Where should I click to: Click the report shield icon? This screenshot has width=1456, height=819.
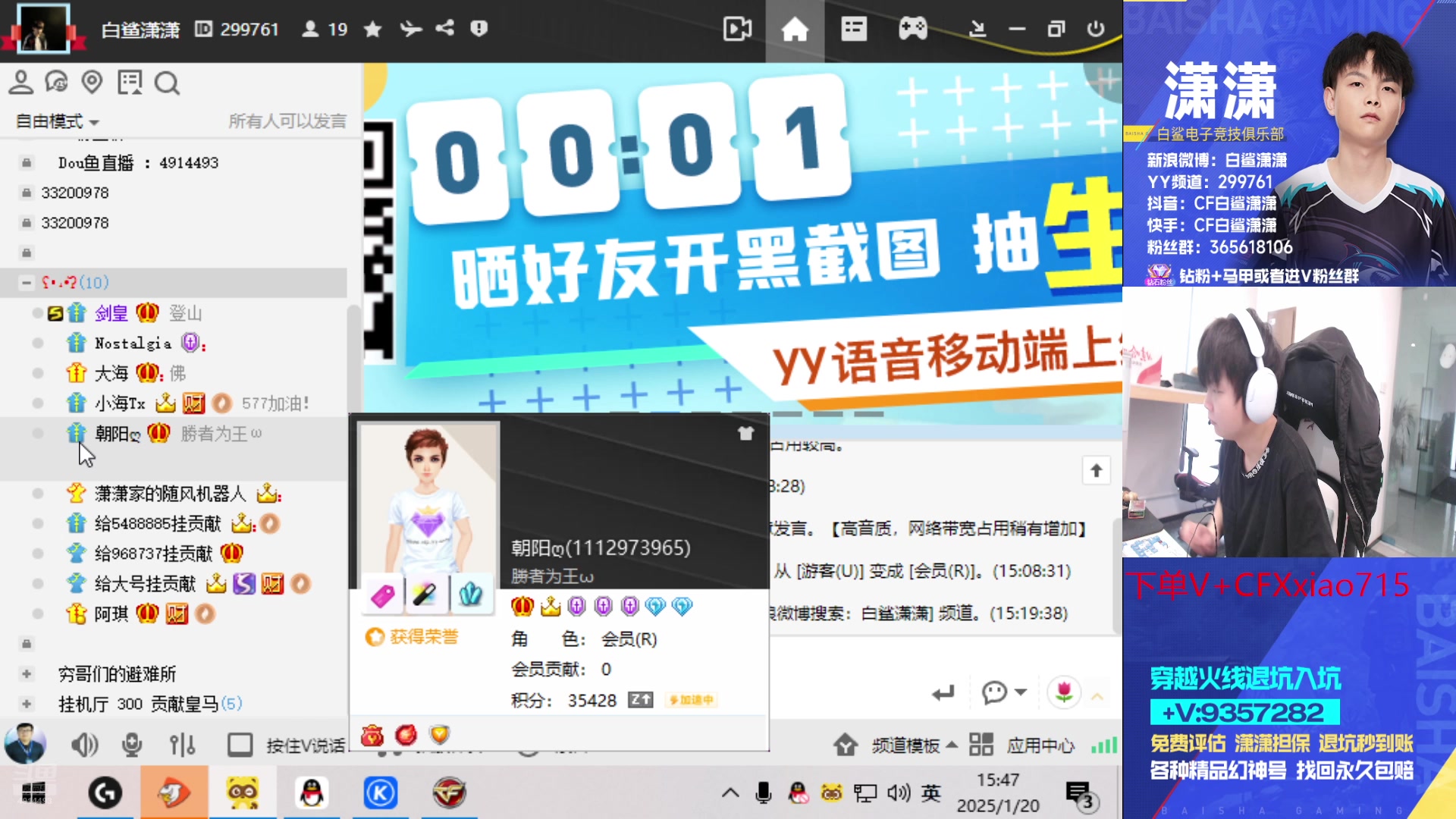pyautogui.click(x=479, y=29)
